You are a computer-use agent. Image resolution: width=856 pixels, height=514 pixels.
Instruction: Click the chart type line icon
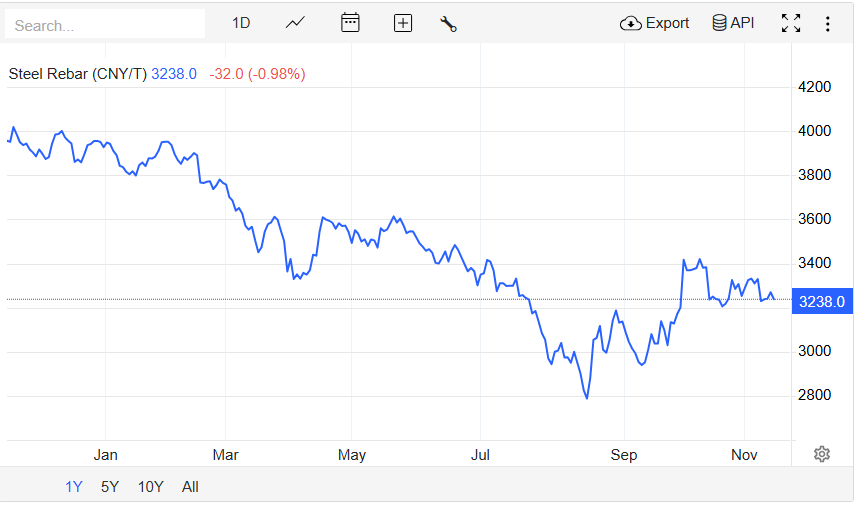click(x=295, y=23)
